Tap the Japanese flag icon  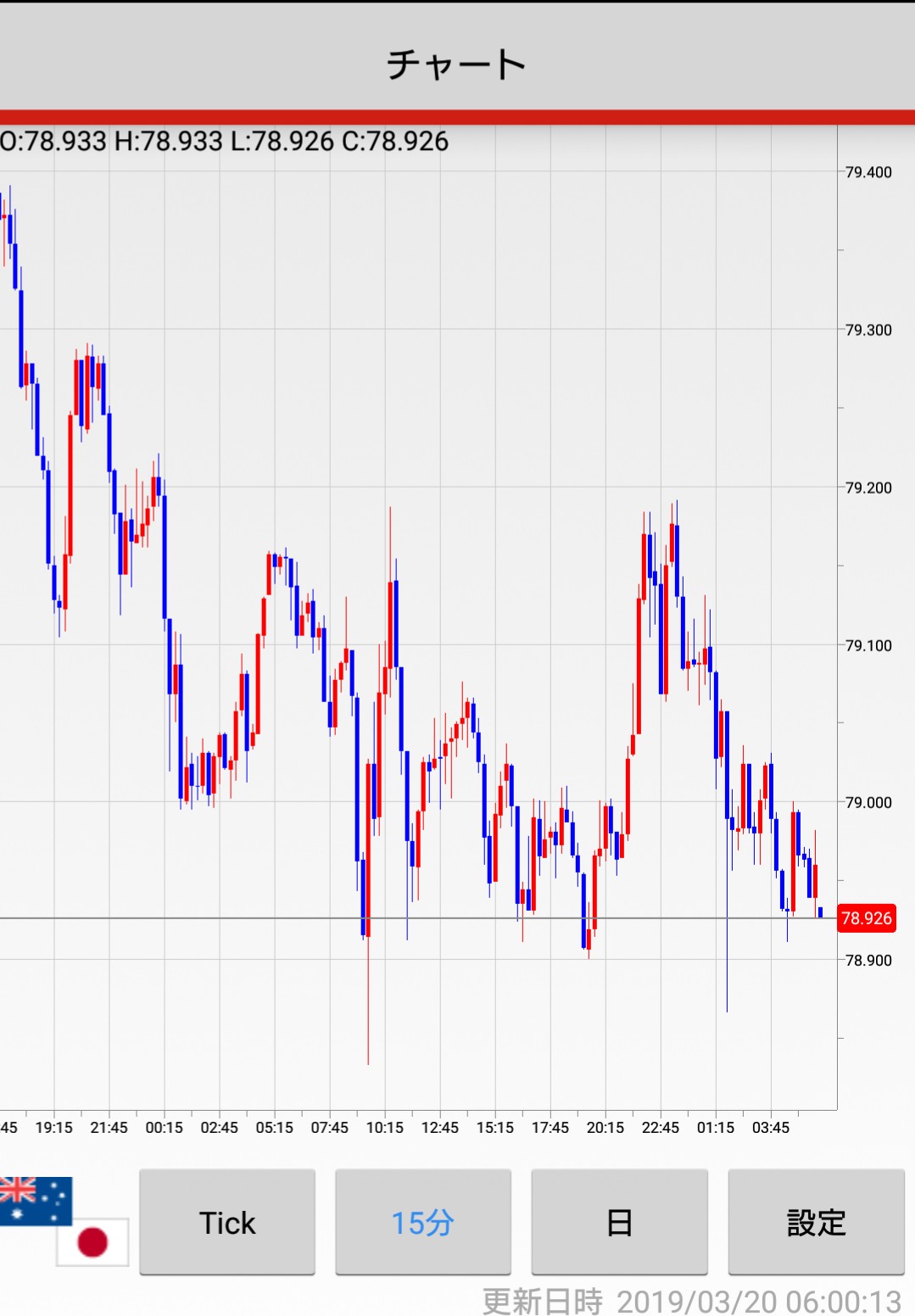[x=92, y=1242]
